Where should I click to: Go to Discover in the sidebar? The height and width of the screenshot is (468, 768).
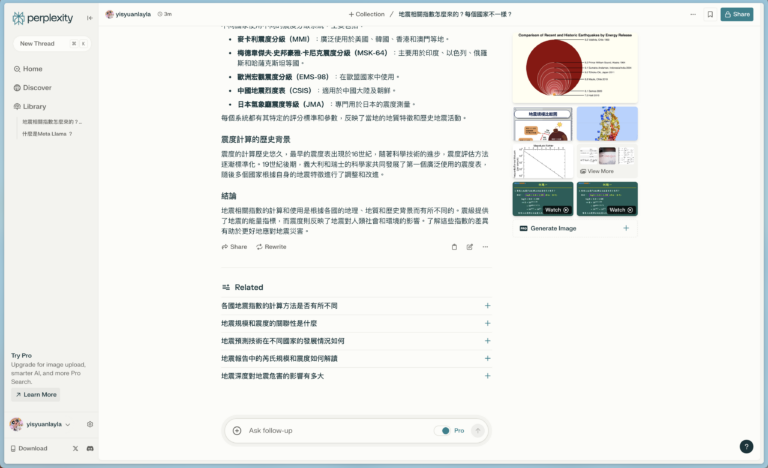(x=37, y=87)
